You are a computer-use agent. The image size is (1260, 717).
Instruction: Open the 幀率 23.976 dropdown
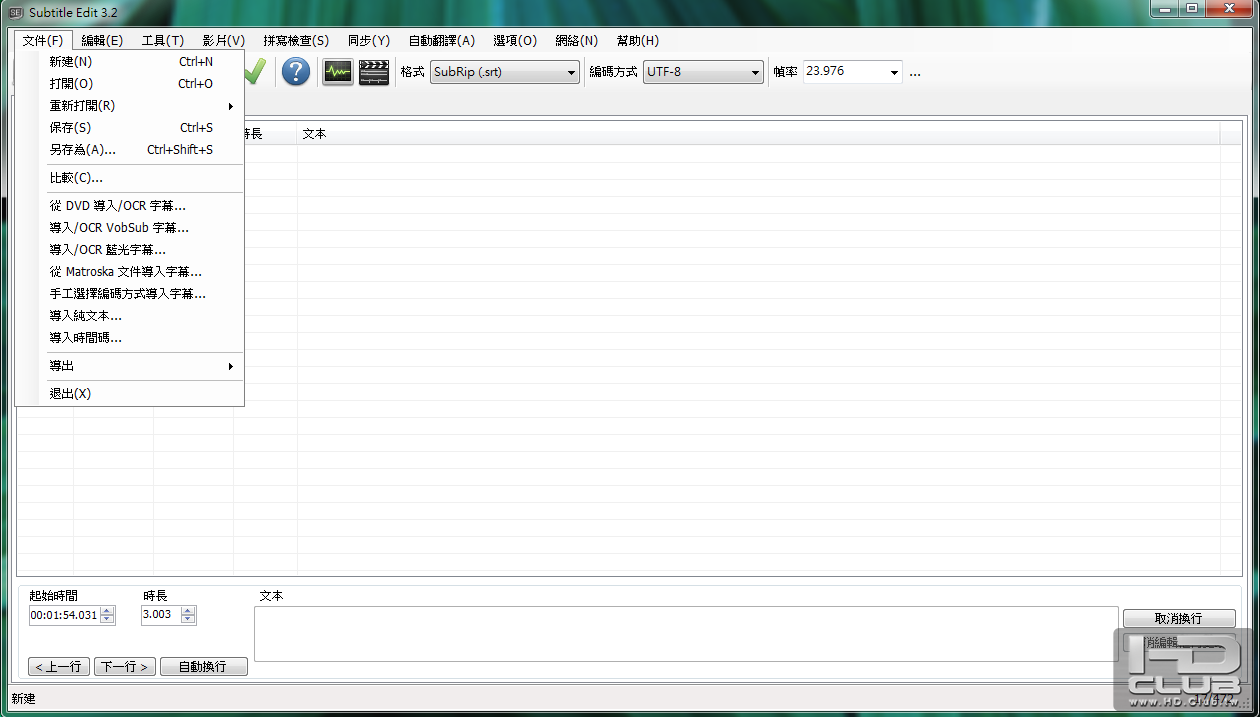852,72
